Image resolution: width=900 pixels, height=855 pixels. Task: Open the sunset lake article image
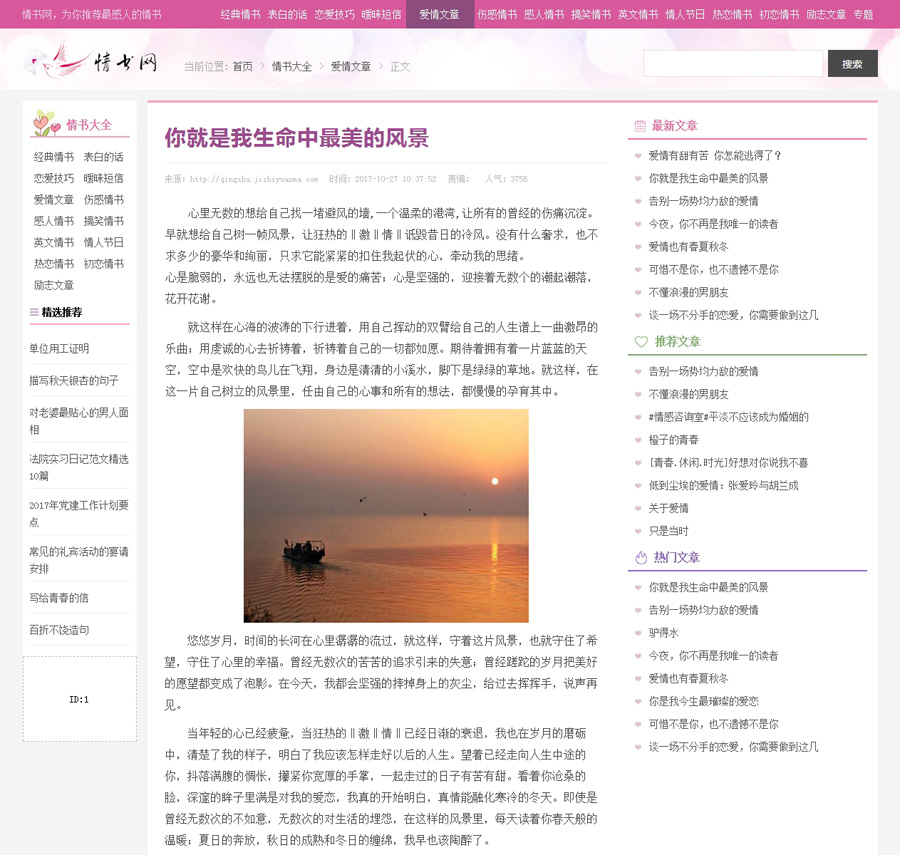click(386, 515)
